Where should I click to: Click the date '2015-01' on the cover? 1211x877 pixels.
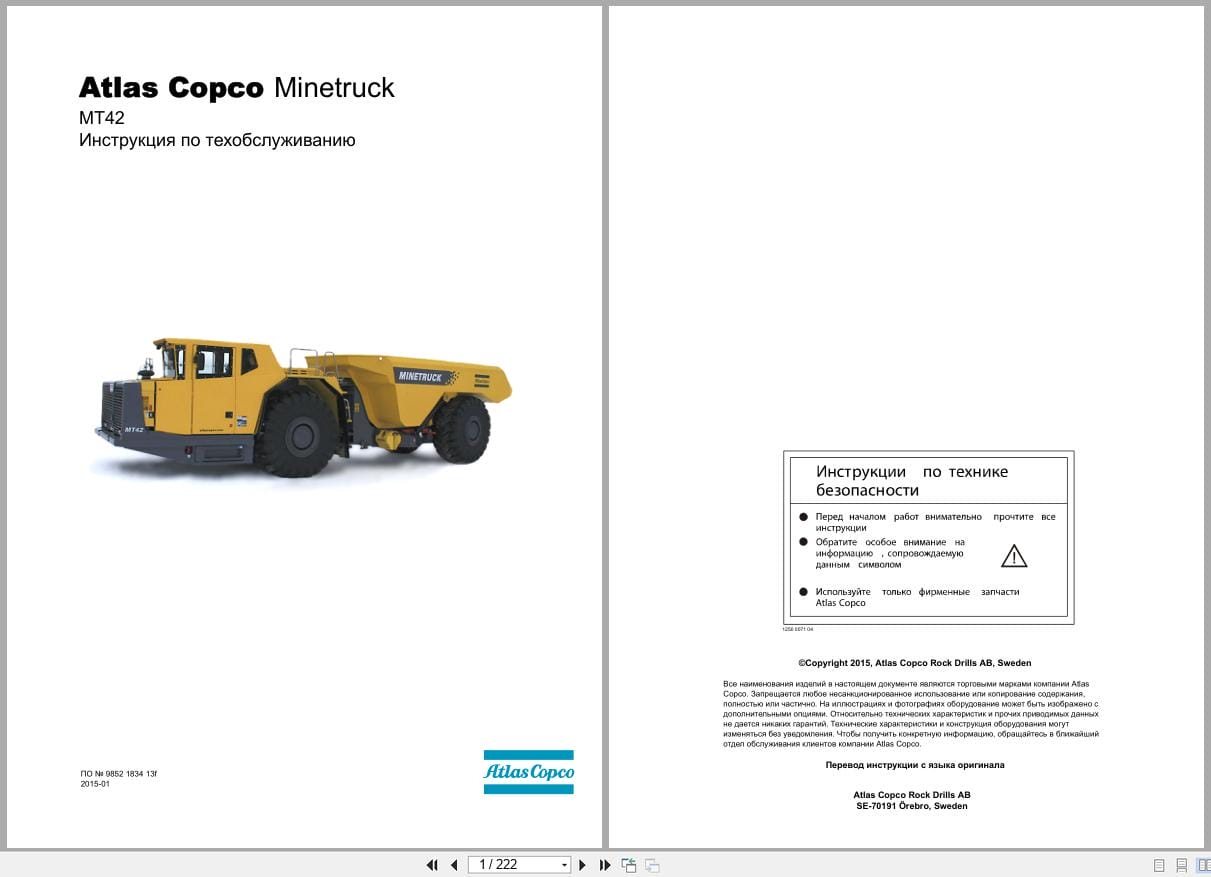(x=95, y=784)
